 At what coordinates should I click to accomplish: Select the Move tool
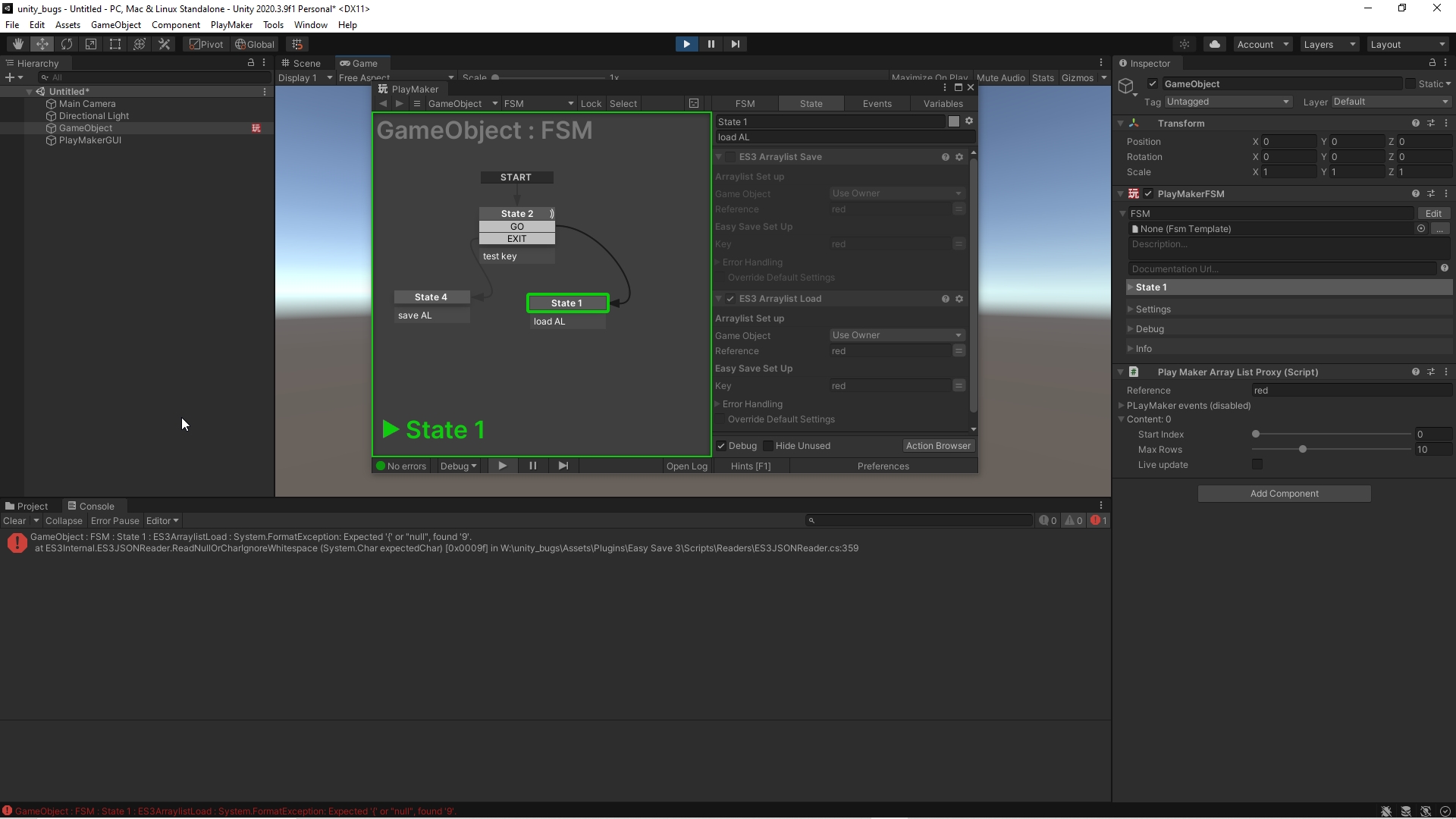click(42, 44)
